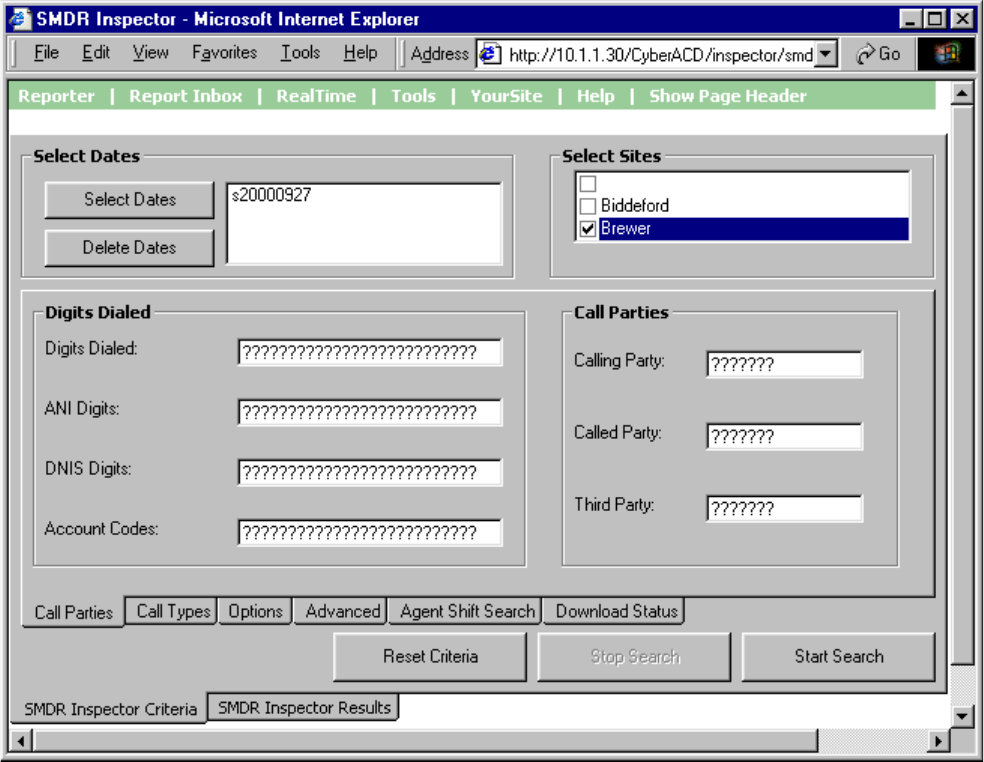Image resolution: width=984 pixels, height=762 pixels.
Task: Open the Favorites menu
Action: [x=225, y=53]
